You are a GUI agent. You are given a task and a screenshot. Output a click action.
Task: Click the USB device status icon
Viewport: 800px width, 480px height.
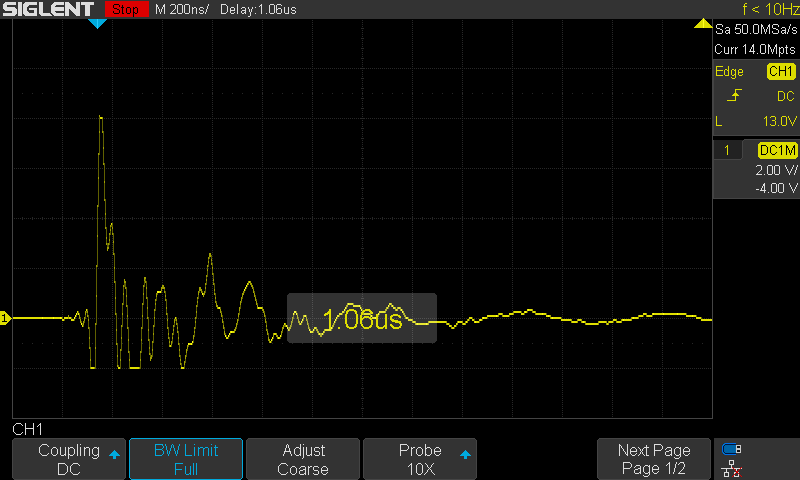pyautogui.click(x=732, y=449)
